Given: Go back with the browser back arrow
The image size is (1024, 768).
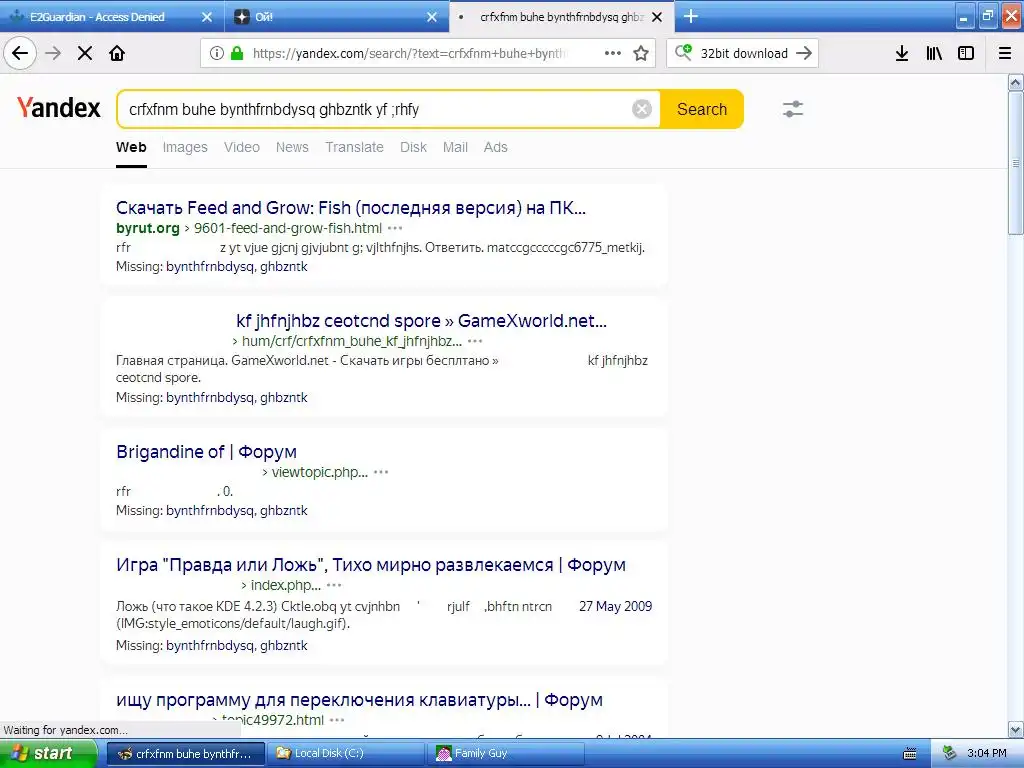Looking at the screenshot, I should point(20,53).
